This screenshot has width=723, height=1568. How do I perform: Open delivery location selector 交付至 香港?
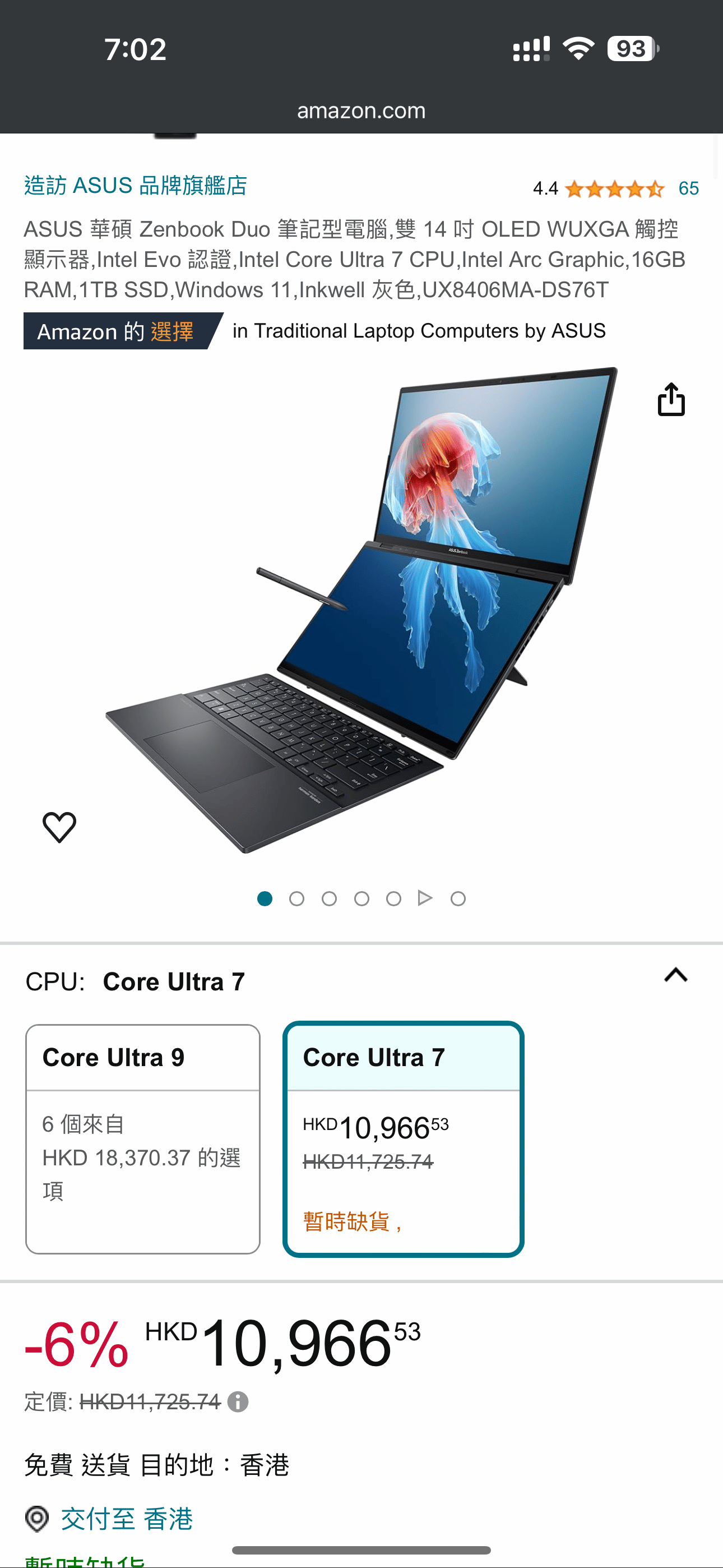click(x=127, y=1519)
